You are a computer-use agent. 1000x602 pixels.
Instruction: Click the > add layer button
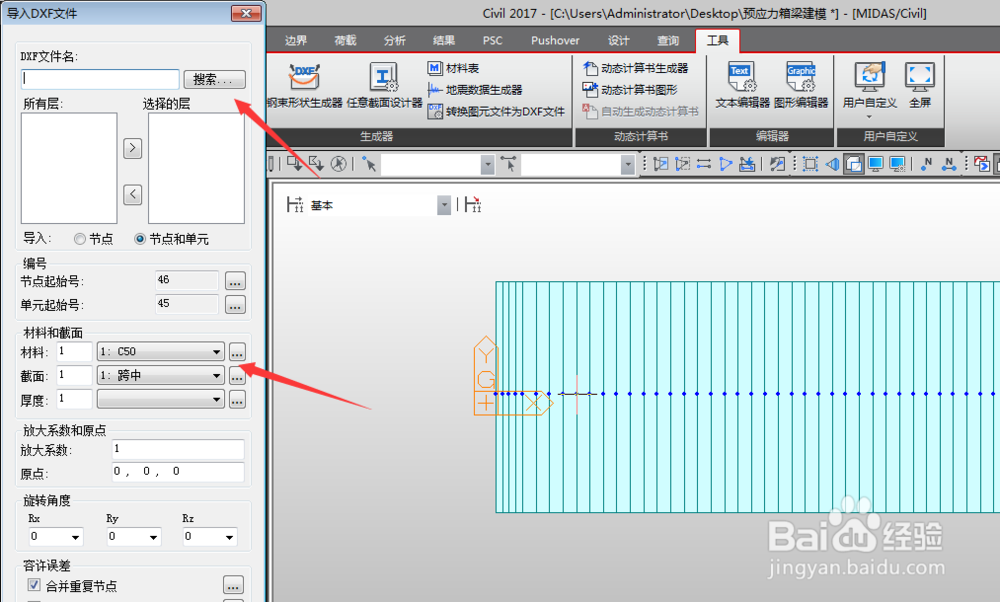(132, 148)
